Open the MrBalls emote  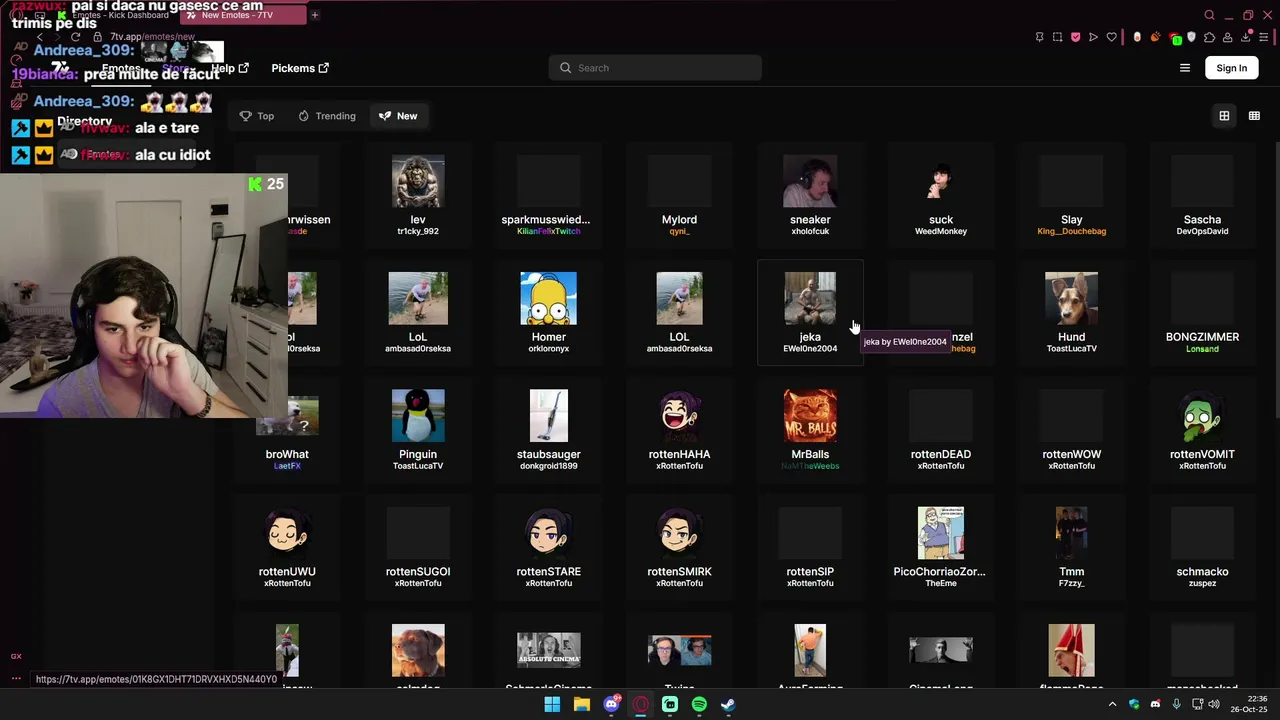tap(810, 416)
